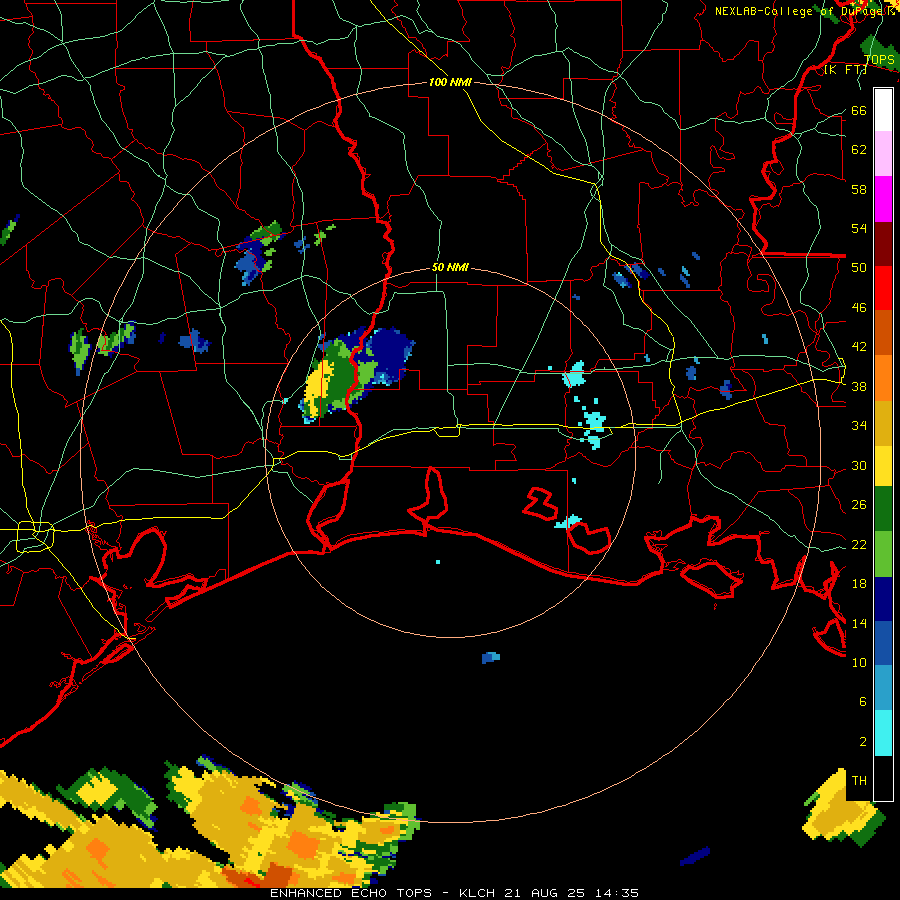Click the light pink legend swatch
This screenshot has height=900, width=900.
pyautogui.click(x=883, y=154)
